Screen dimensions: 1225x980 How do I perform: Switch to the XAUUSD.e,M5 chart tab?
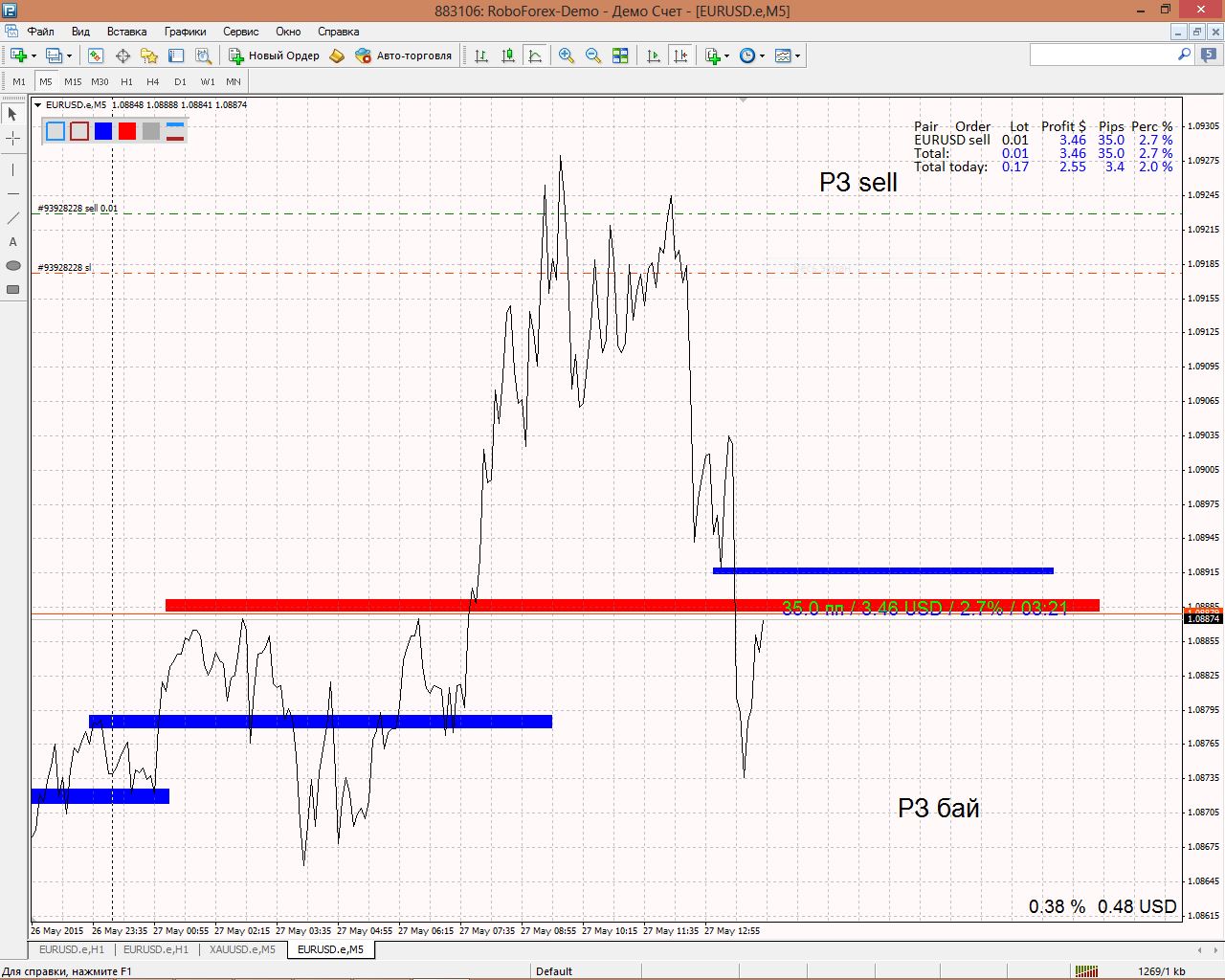242,949
